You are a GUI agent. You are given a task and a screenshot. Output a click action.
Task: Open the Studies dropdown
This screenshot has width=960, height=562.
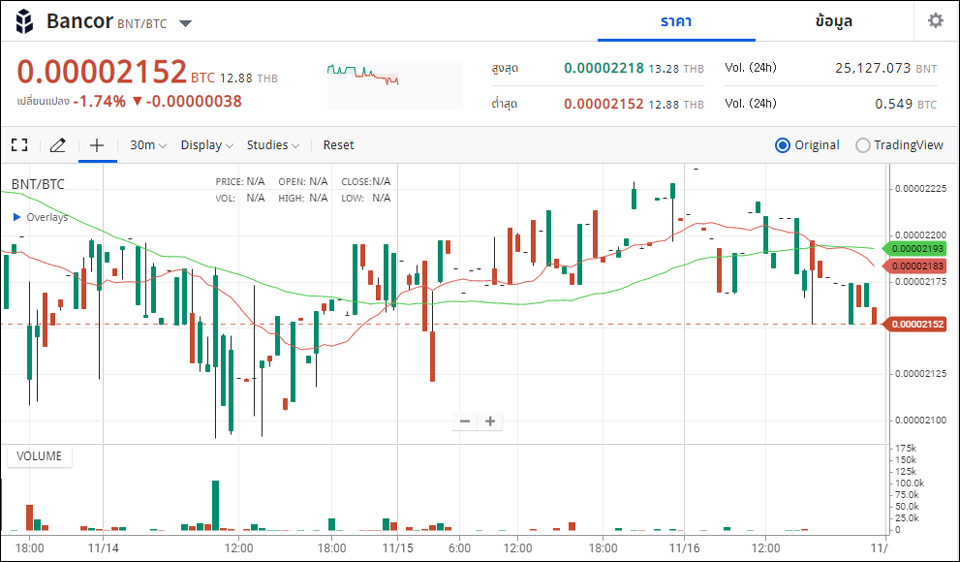(x=273, y=145)
